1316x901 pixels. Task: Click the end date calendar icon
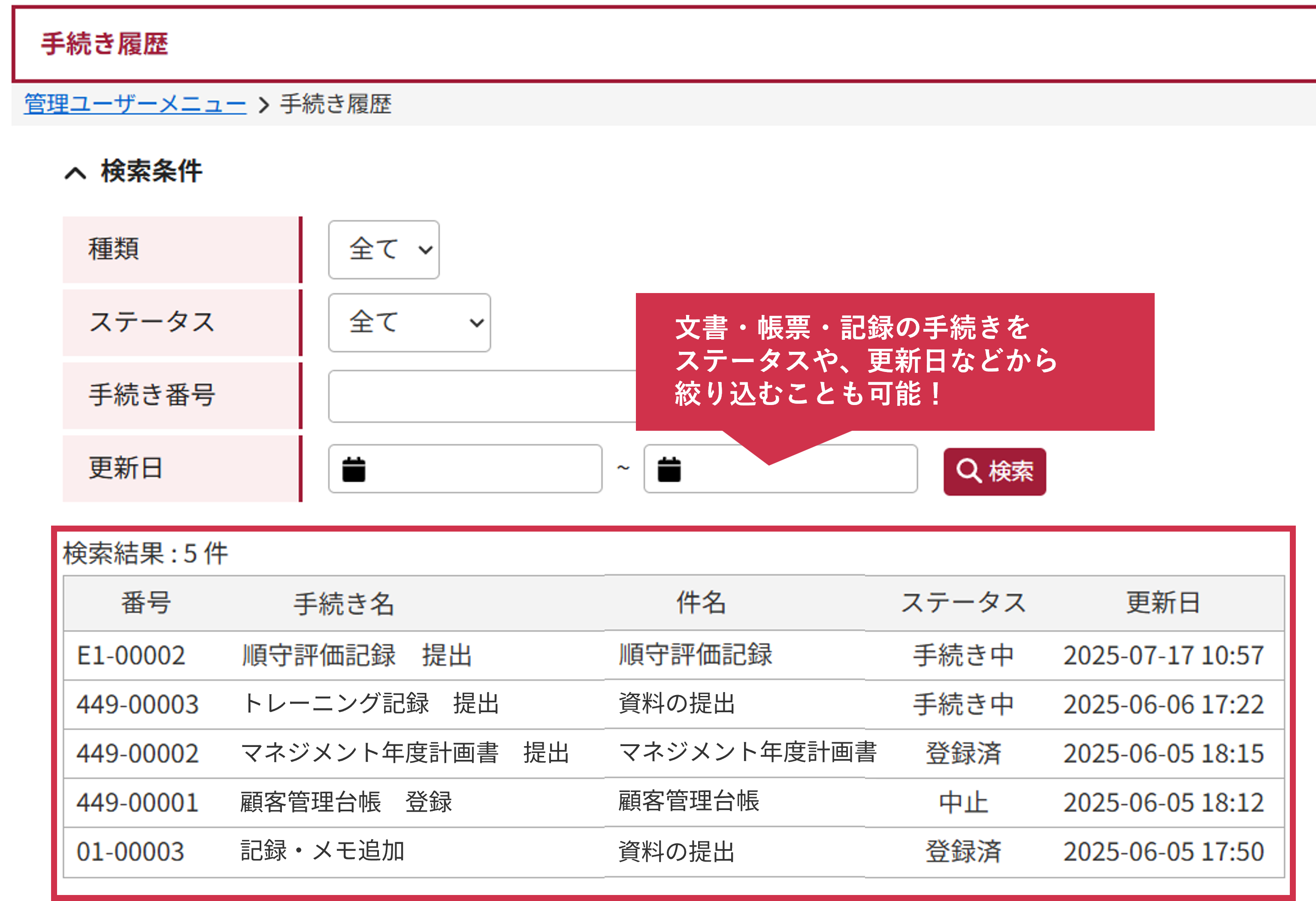(x=669, y=469)
